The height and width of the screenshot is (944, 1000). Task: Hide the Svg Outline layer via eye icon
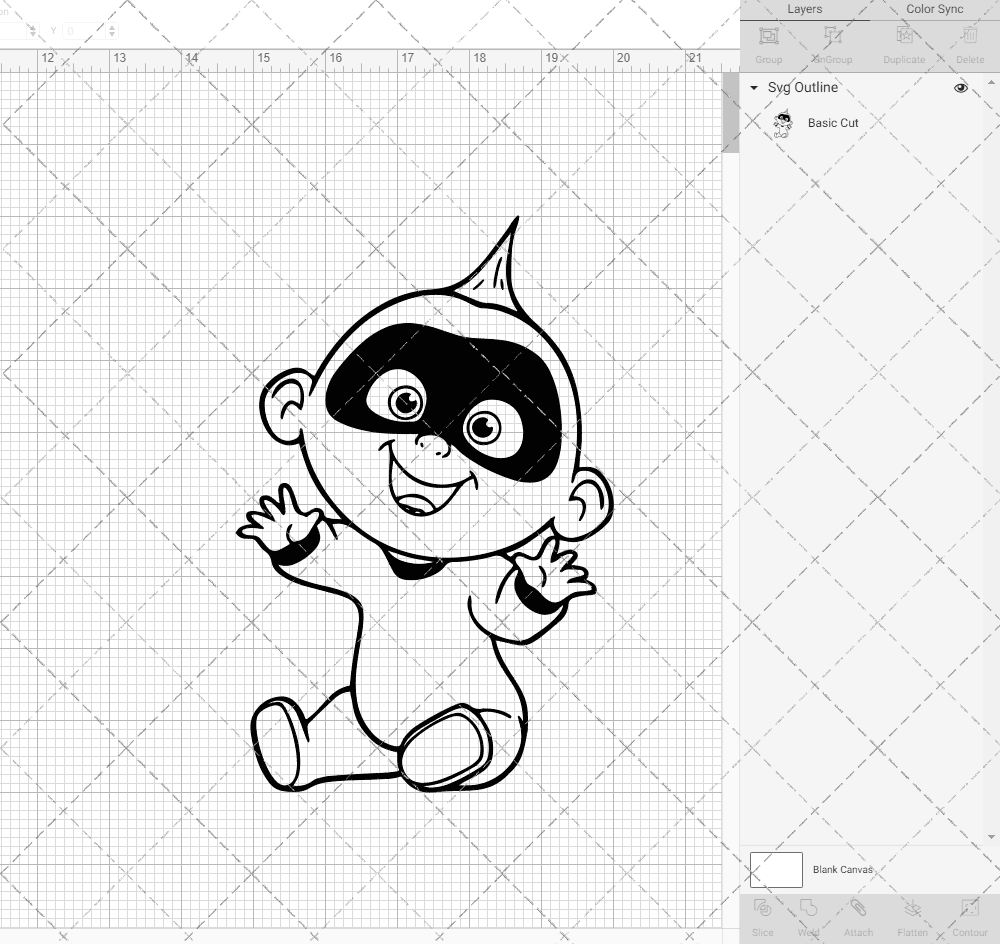[960, 87]
